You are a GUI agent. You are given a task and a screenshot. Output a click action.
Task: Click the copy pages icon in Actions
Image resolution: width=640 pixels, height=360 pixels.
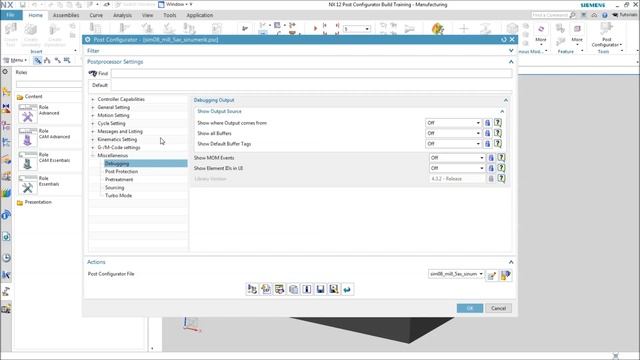tap(293, 289)
